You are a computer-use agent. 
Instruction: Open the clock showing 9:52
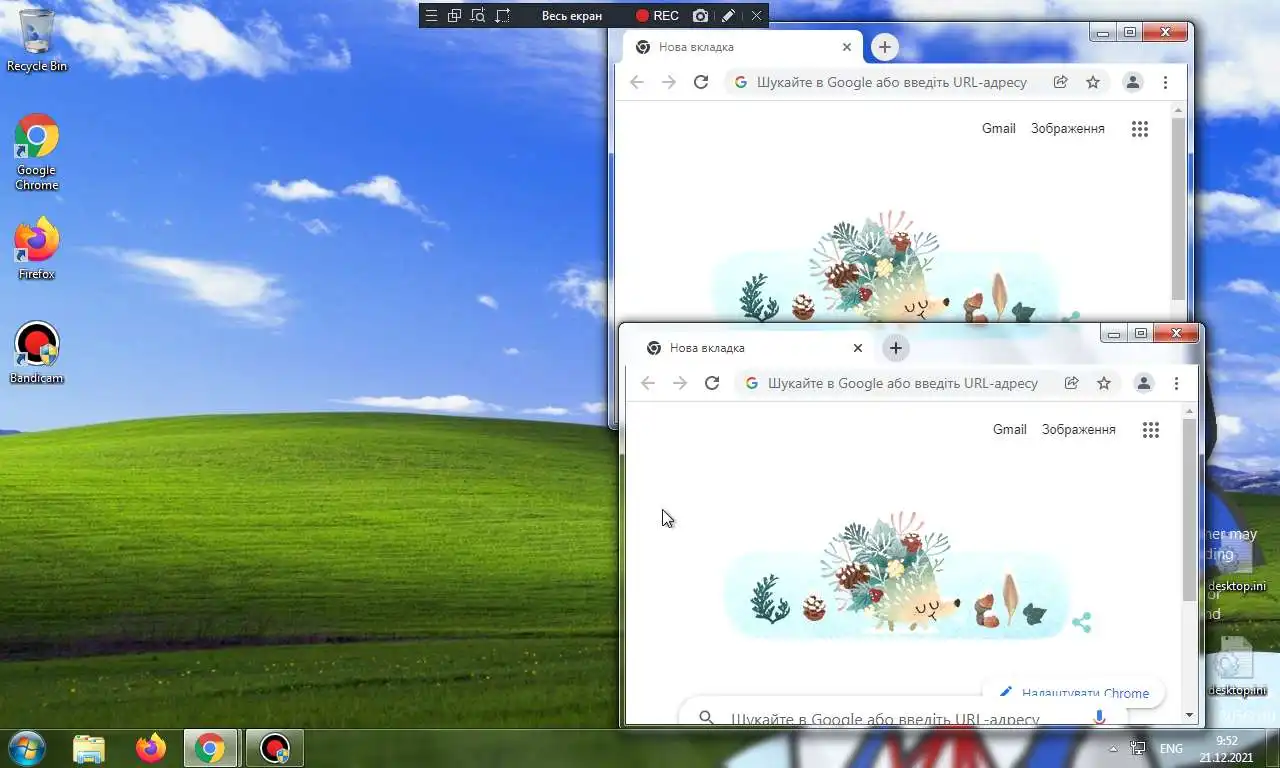1227,749
